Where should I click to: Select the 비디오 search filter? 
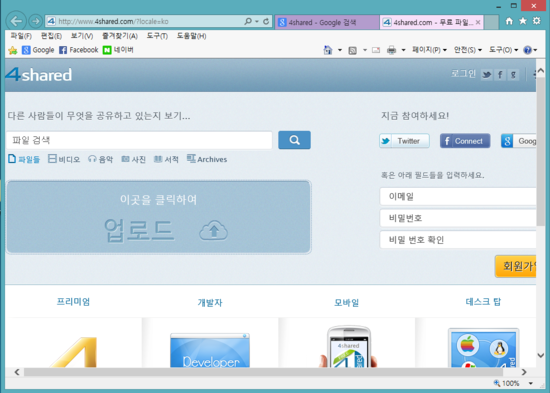point(64,159)
